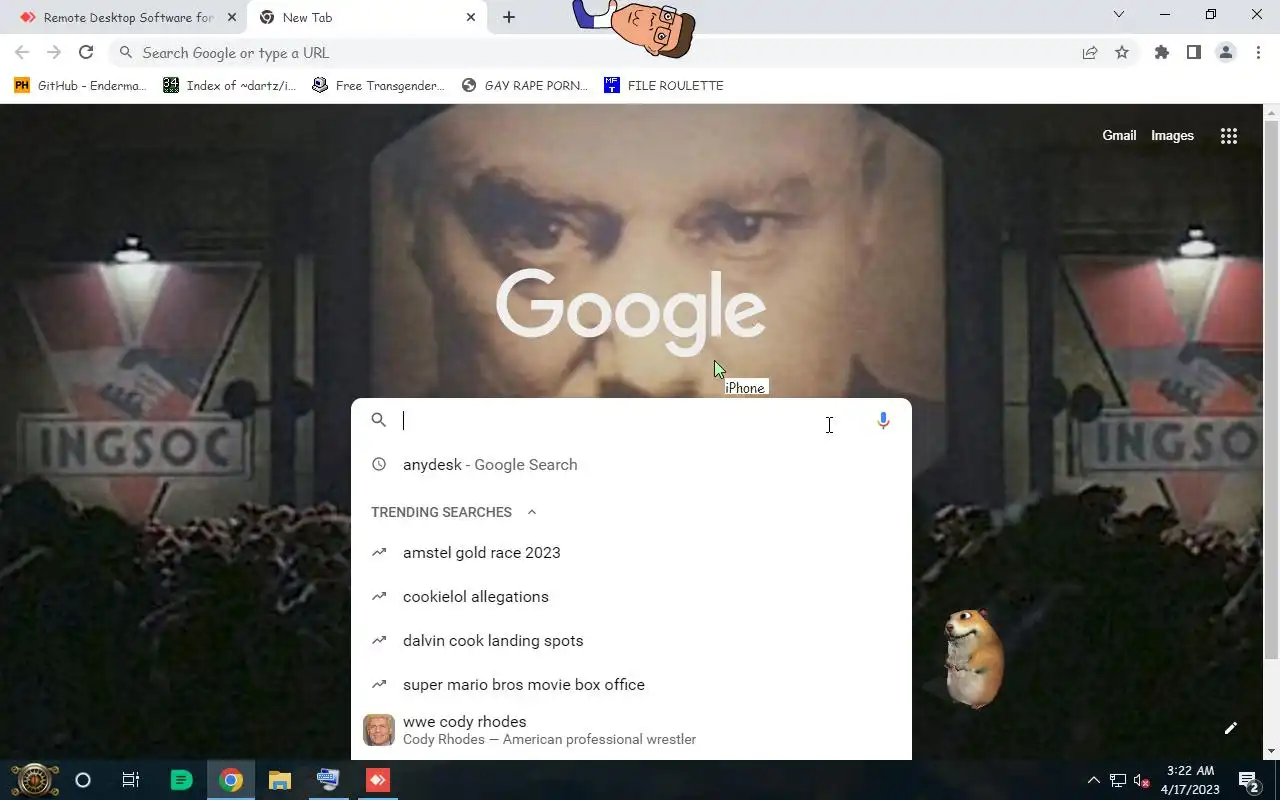Open the network status tray icon

click(1118, 780)
